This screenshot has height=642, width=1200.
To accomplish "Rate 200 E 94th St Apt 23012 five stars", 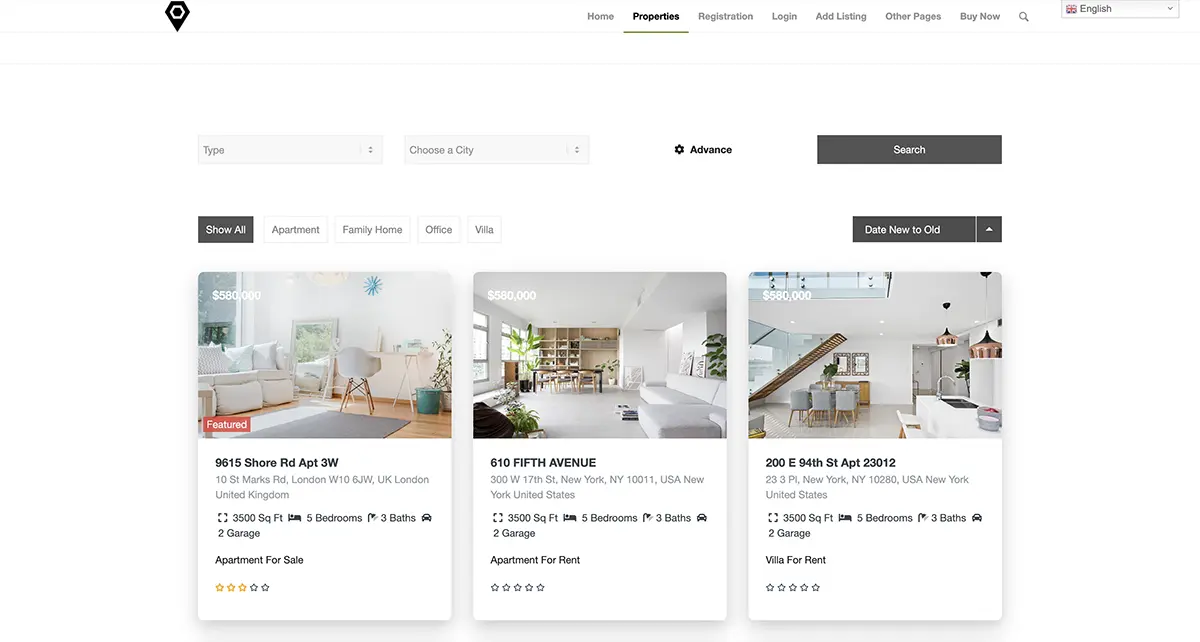I will point(815,588).
